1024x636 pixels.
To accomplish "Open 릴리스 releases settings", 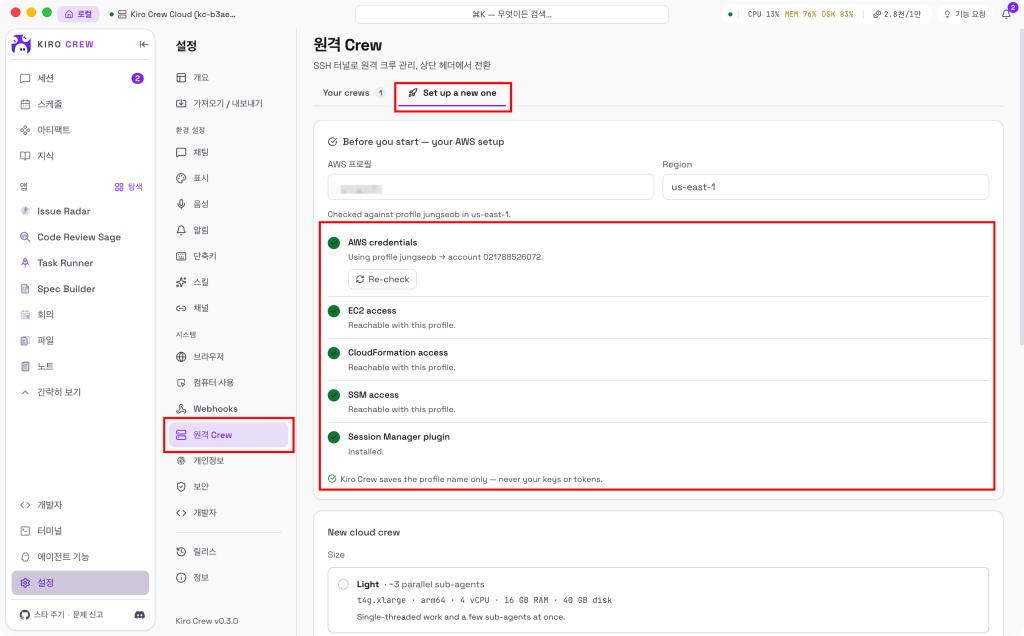I will pos(228,552).
